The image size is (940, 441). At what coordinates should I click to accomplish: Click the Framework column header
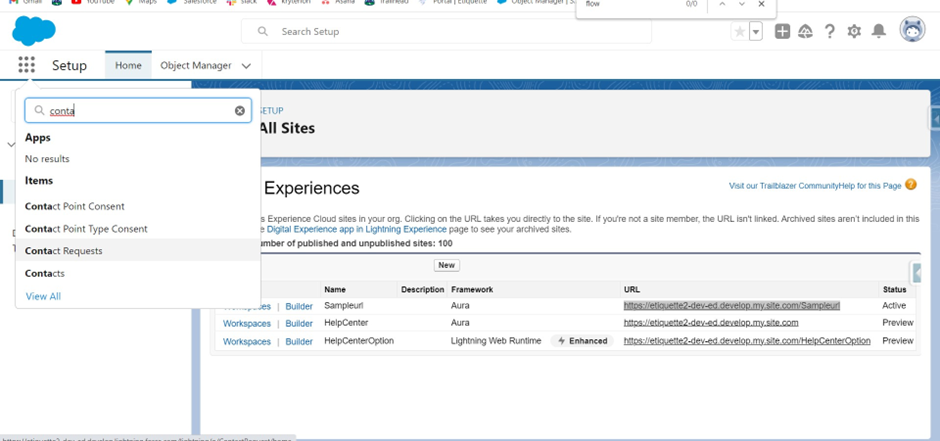[472, 289]
